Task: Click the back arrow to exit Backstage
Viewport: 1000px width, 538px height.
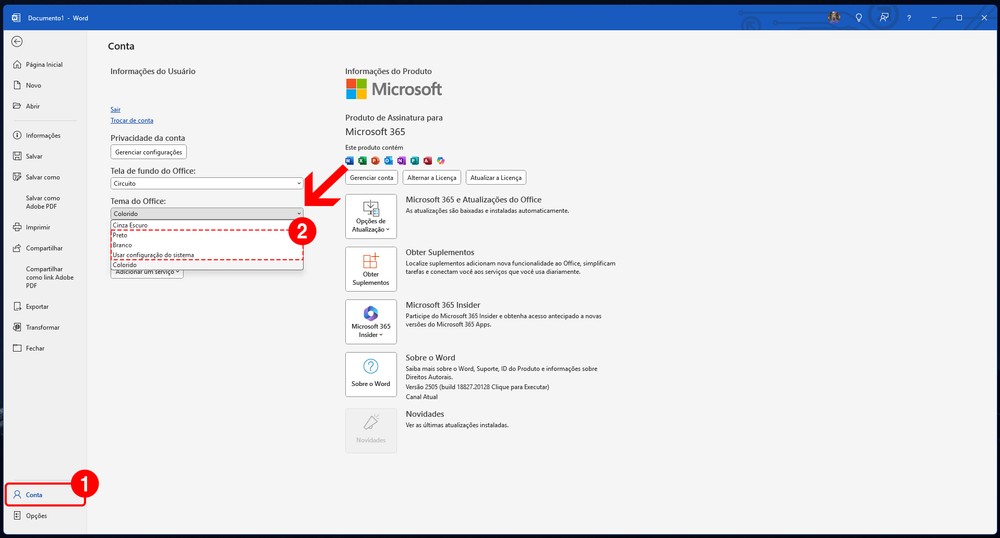Action: 17,41
